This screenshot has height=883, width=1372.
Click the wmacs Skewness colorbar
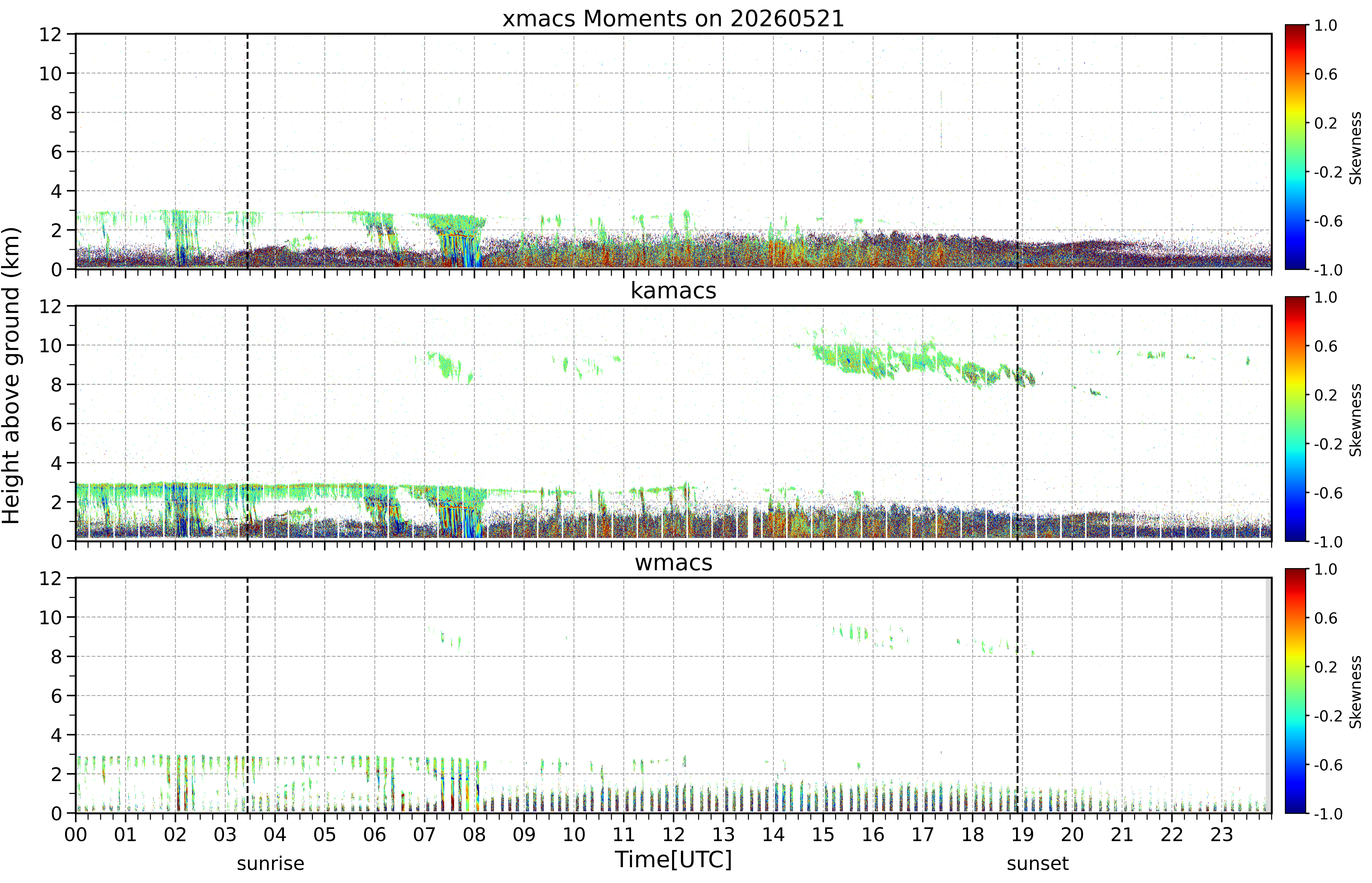[x=1295, y=691]
